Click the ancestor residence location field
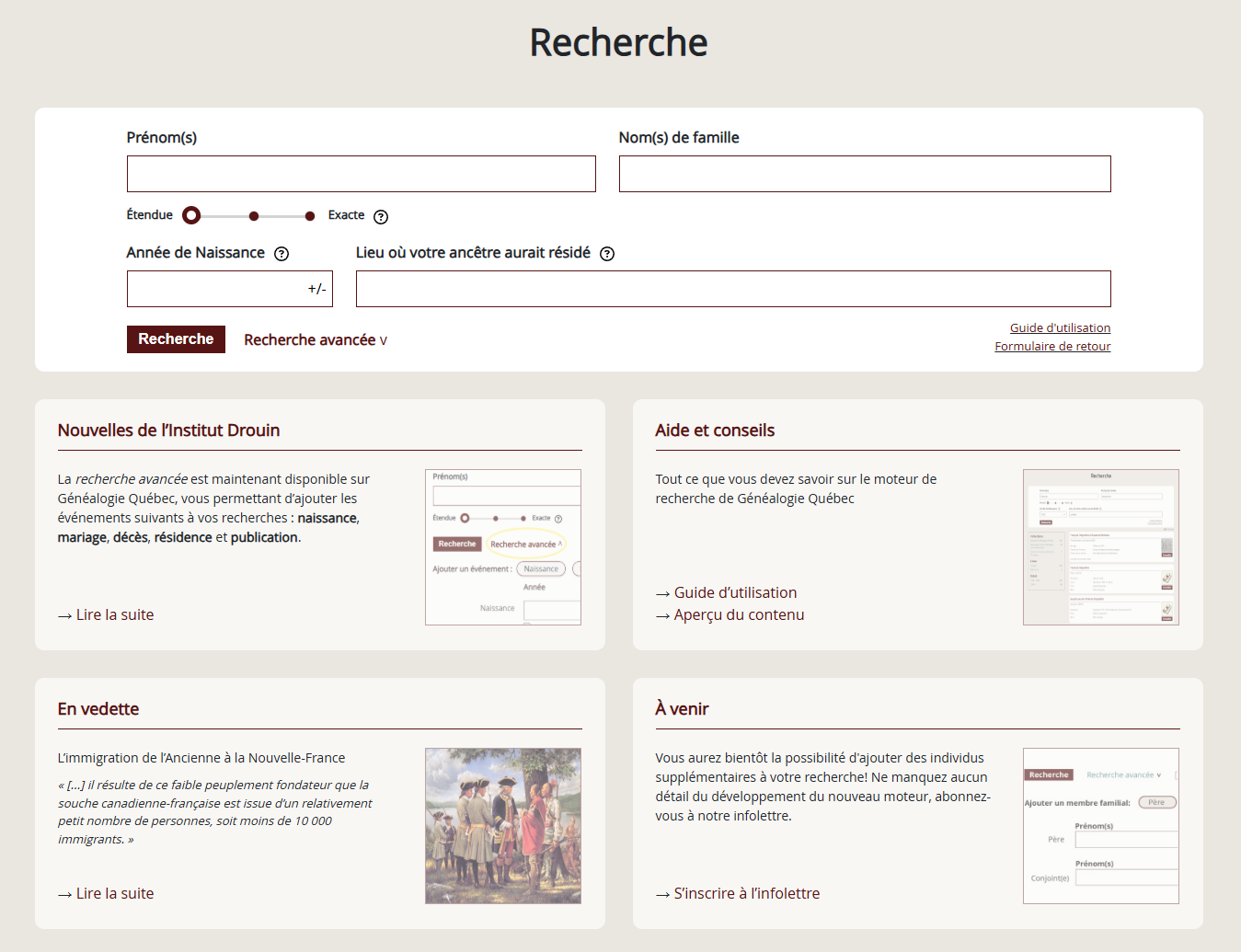Image resolution: width=1241 pixels, height=952 pixels. click(732, 289)
